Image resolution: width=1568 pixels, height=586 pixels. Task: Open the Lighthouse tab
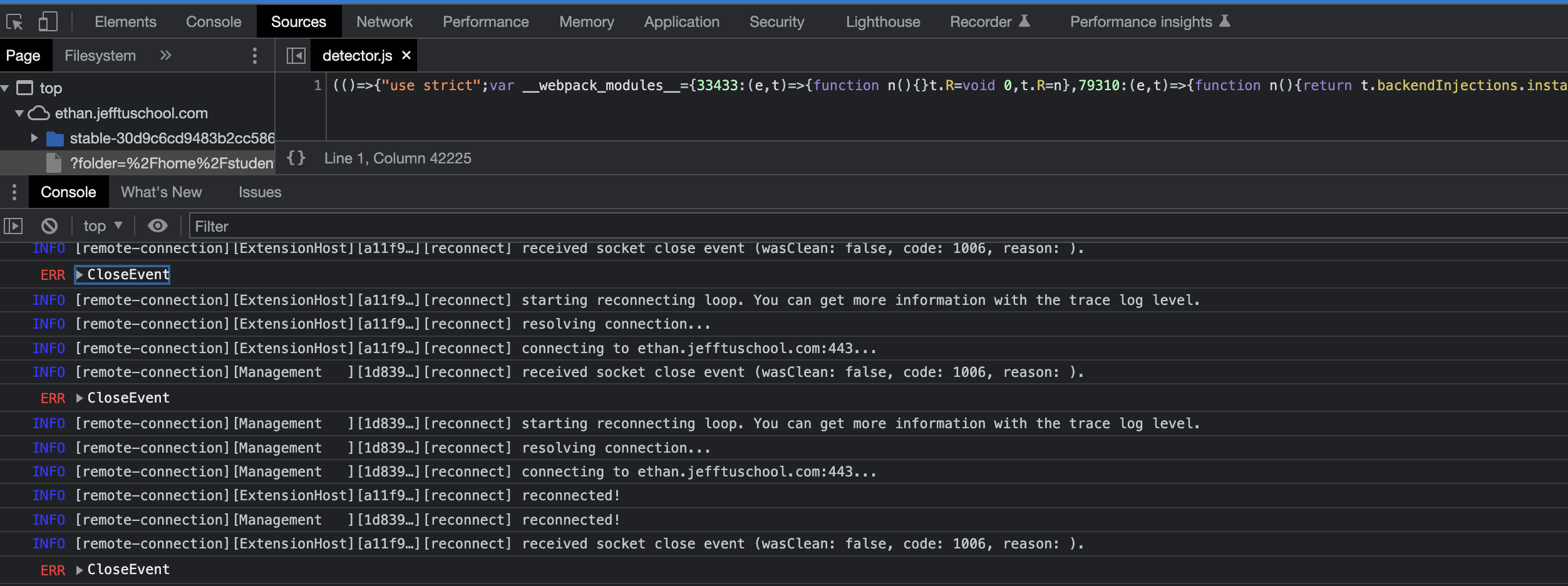click(883, 22)
